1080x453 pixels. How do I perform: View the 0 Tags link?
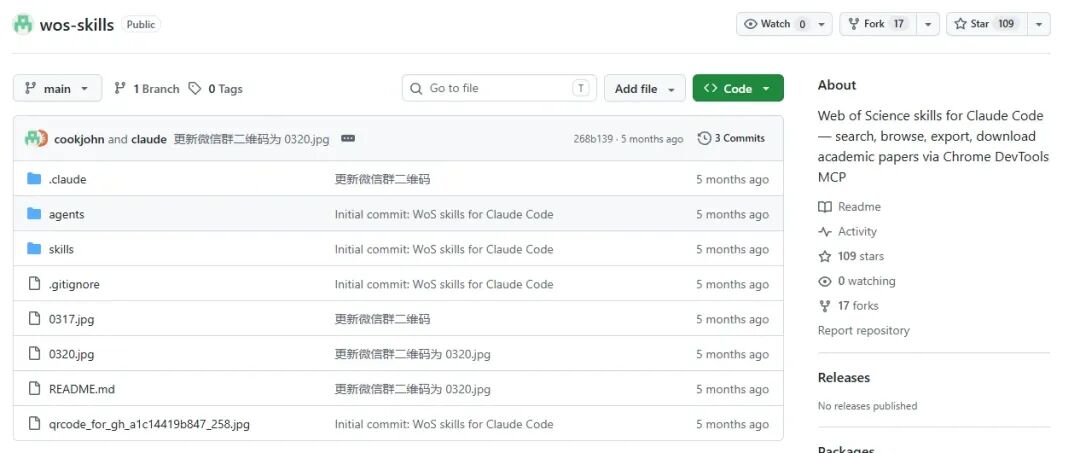216,88
